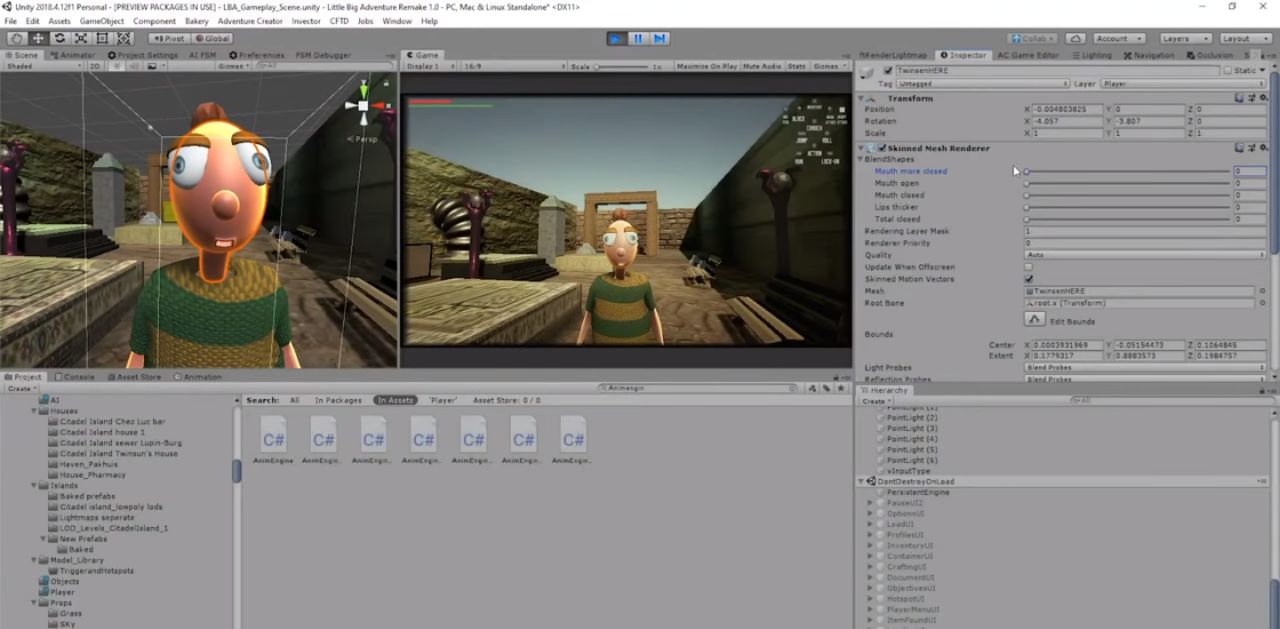
Task: Select the Rect transform tool
Action: click(x=103, y=38)
